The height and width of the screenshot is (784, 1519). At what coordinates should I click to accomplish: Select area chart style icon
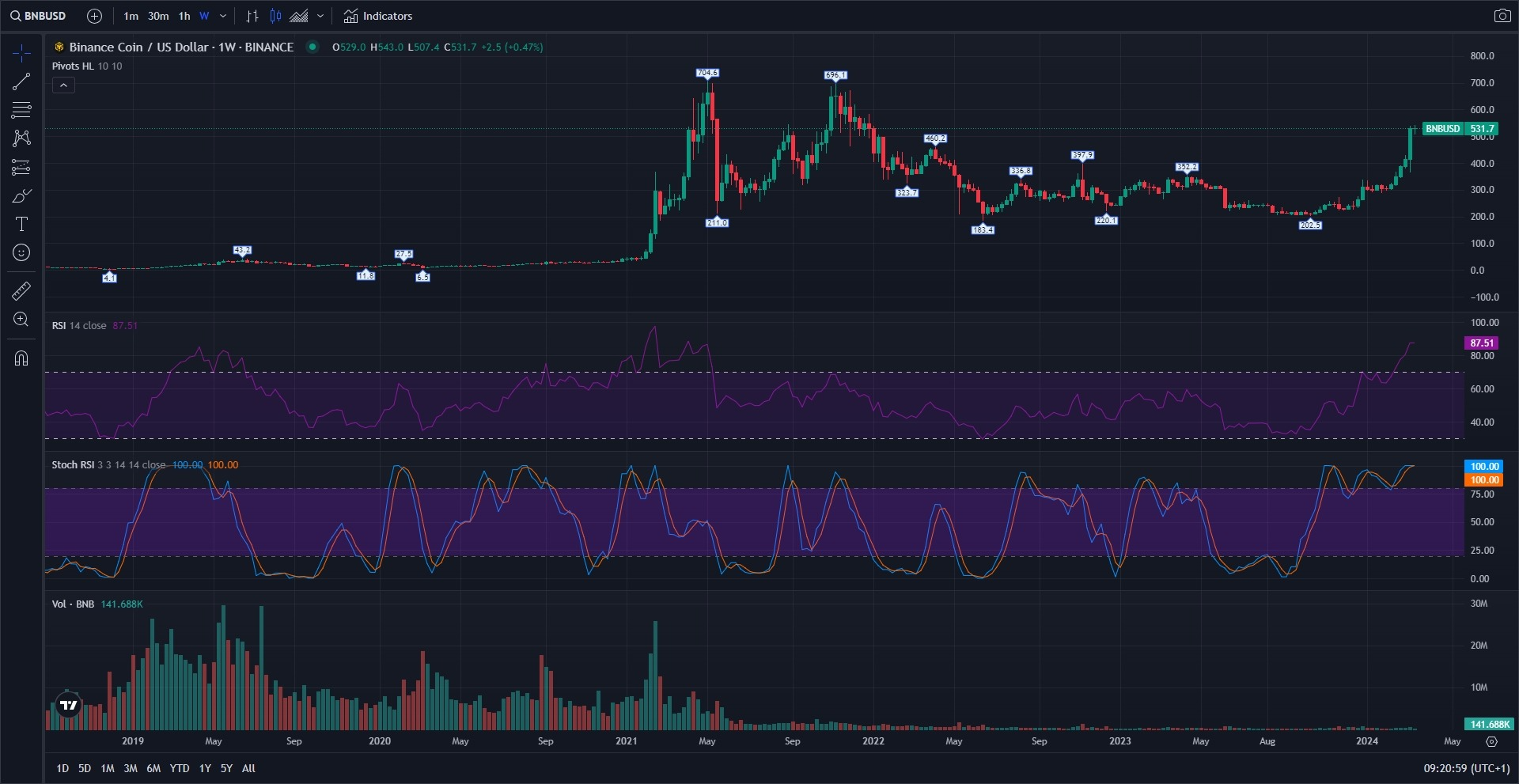(x=299, y=16)
